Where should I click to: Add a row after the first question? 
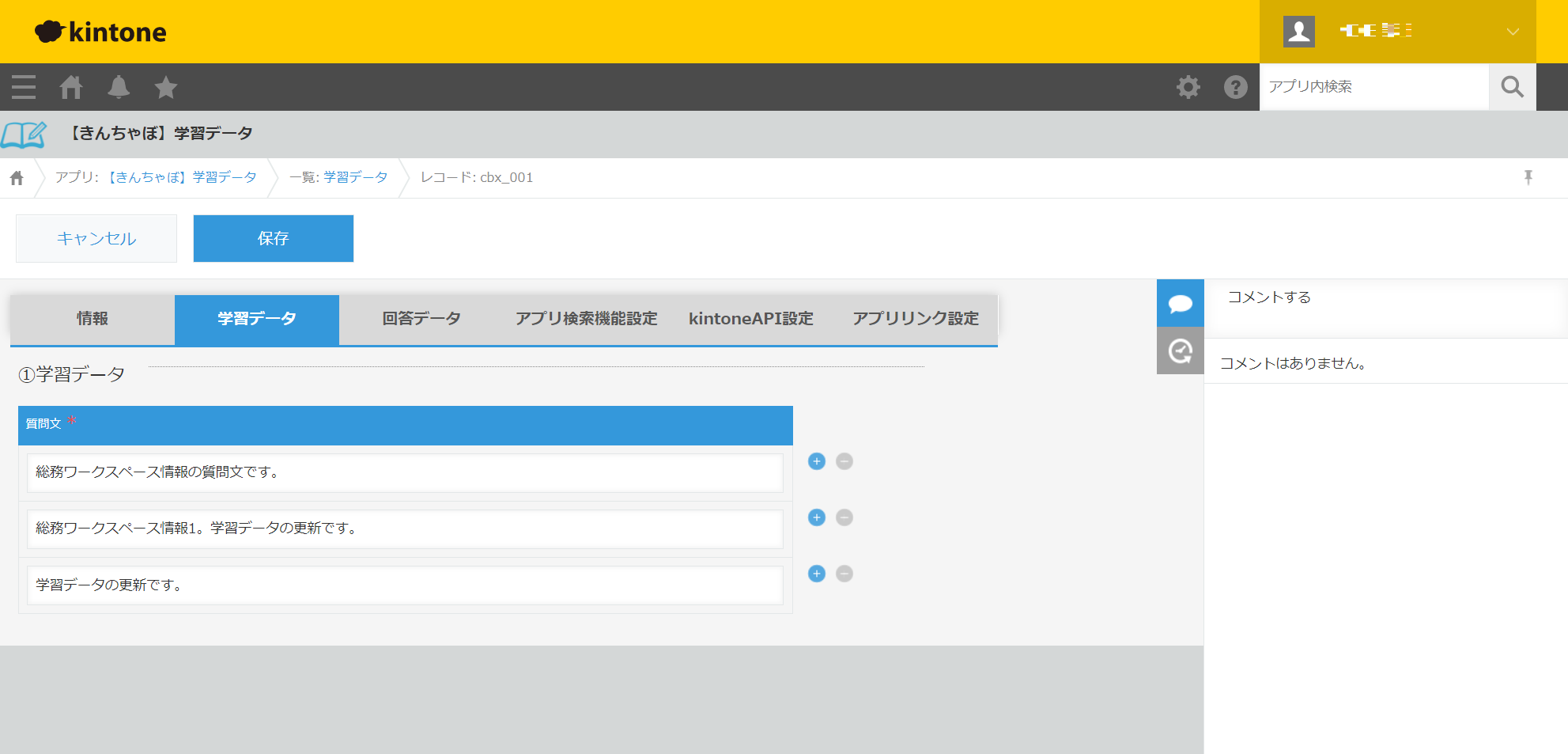click(x=817, y=461)
